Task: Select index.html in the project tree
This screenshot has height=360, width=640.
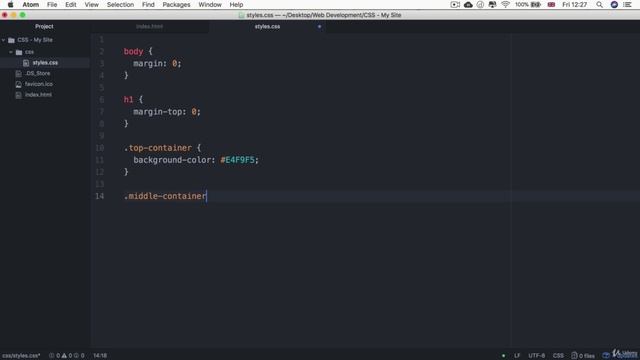Action: pyautogui.click(x=38, y=95)
